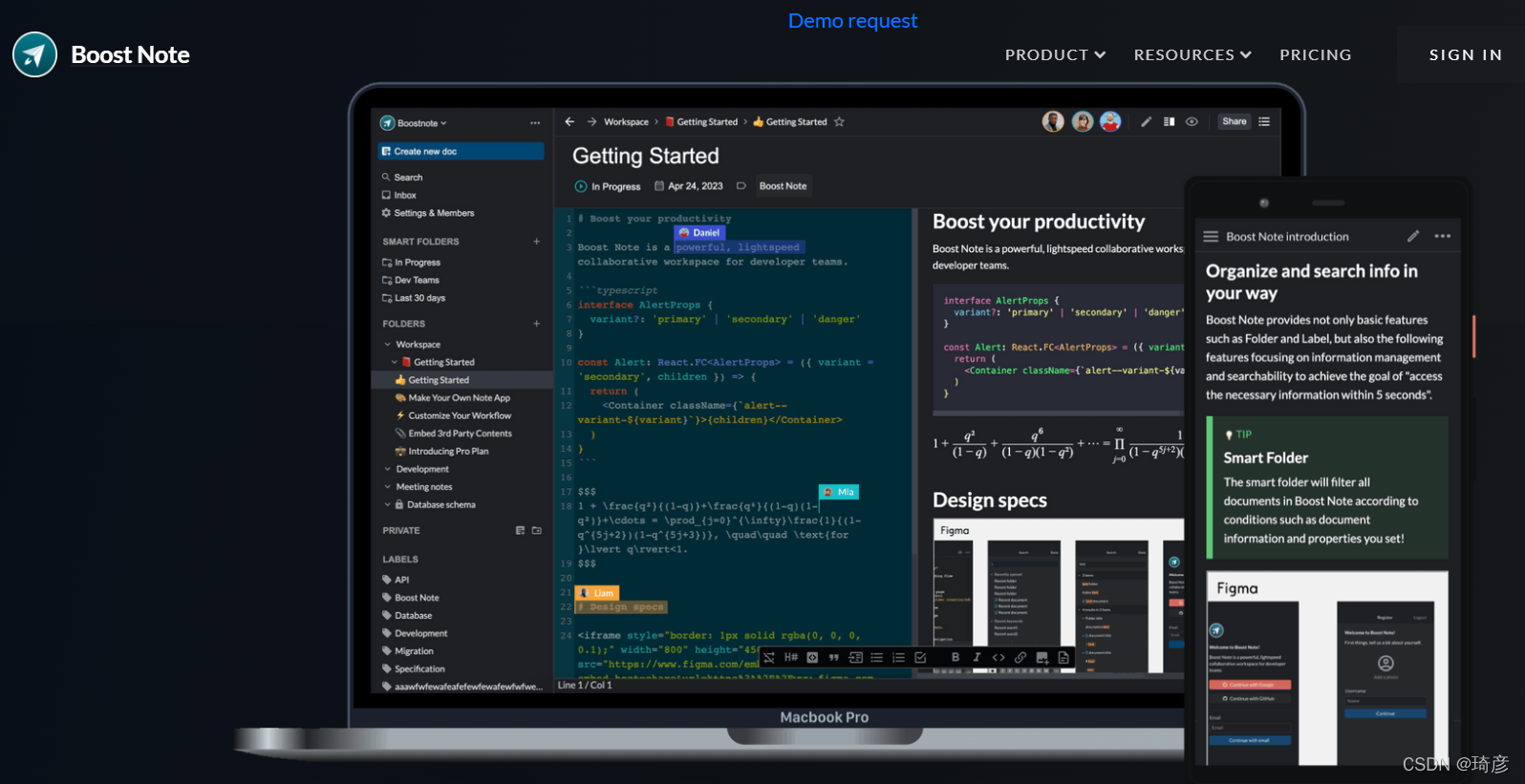
Task: Add a new smart folder with plus icon
Action: [536, 242]
